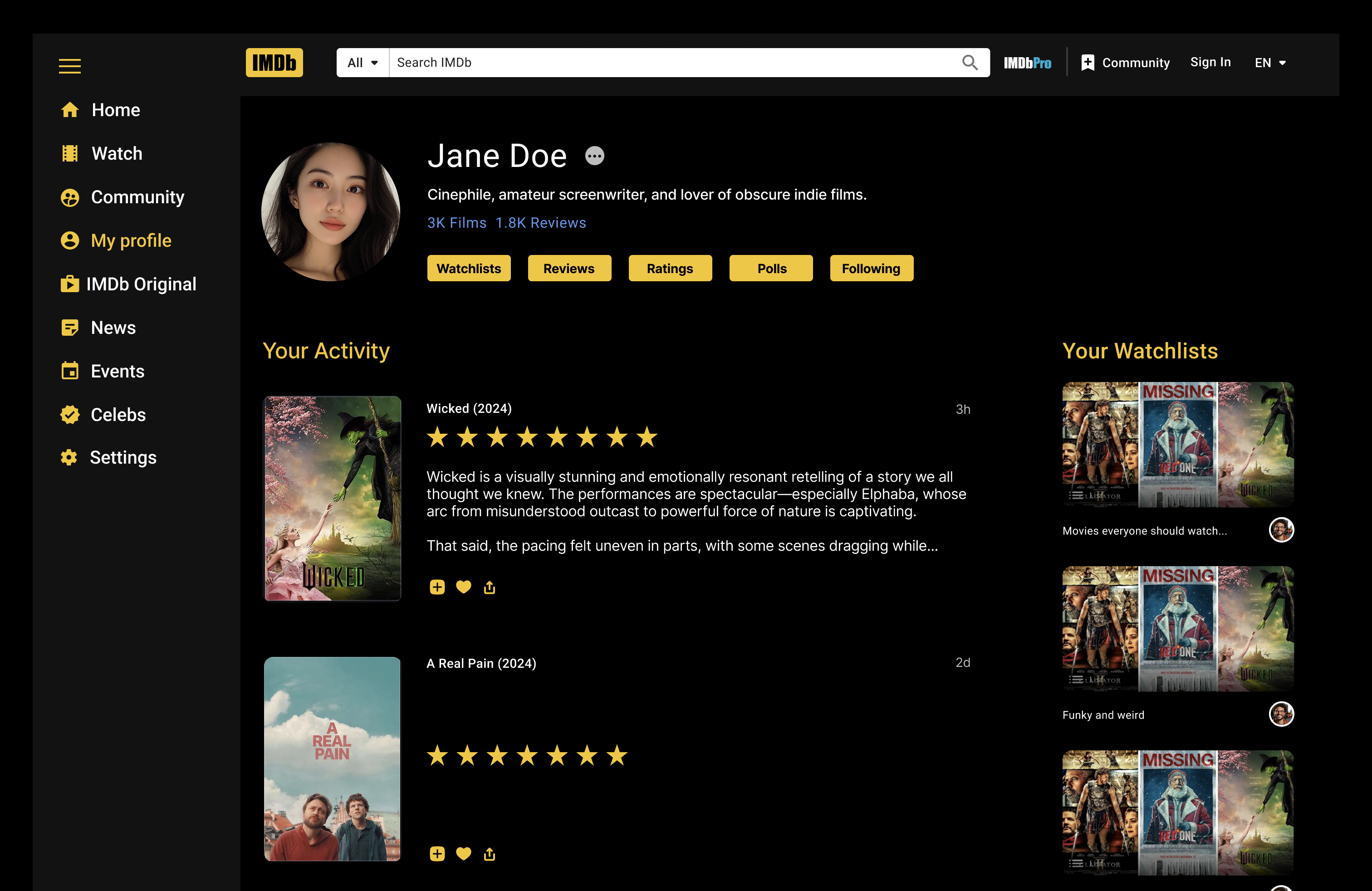The width and height of the screenshot is (1372, 891).
Task: Open the hamburger navigation menu
Action: [x=69, y=65]
